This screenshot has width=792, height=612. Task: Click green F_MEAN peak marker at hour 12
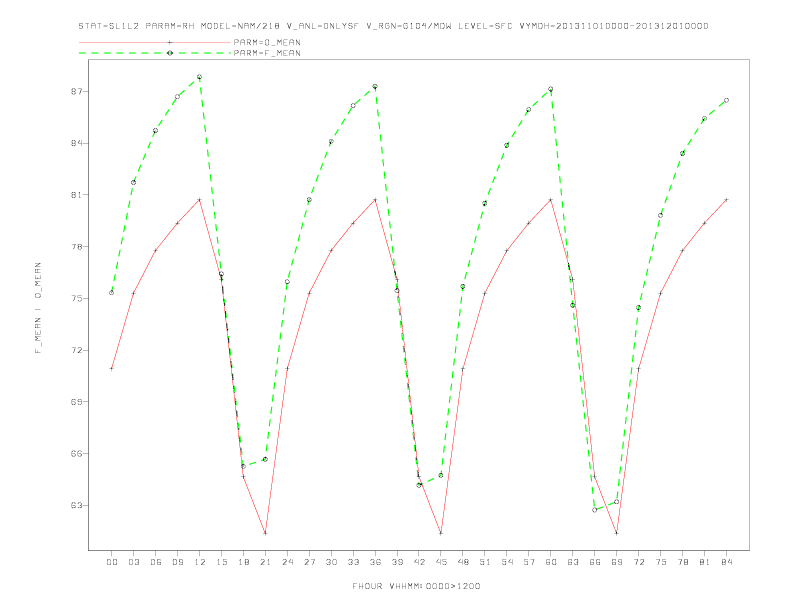[x=200, y=77]
